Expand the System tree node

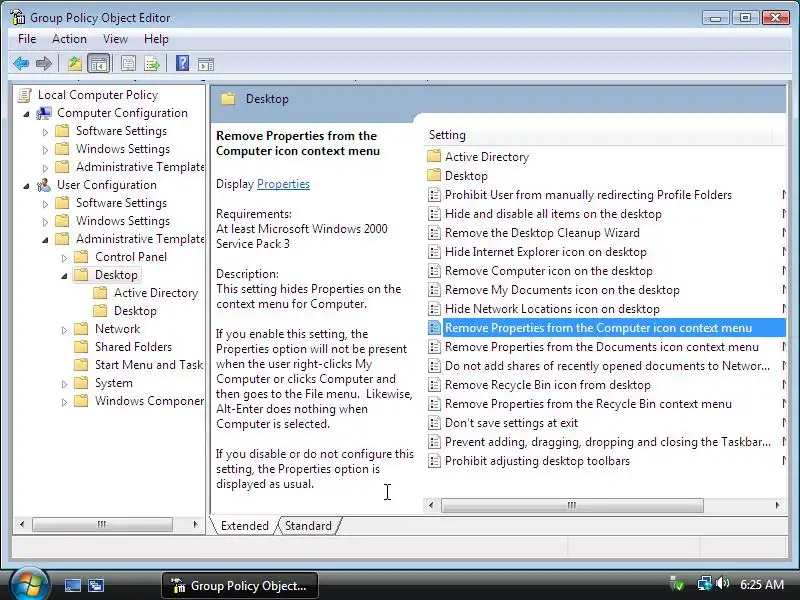64,384
